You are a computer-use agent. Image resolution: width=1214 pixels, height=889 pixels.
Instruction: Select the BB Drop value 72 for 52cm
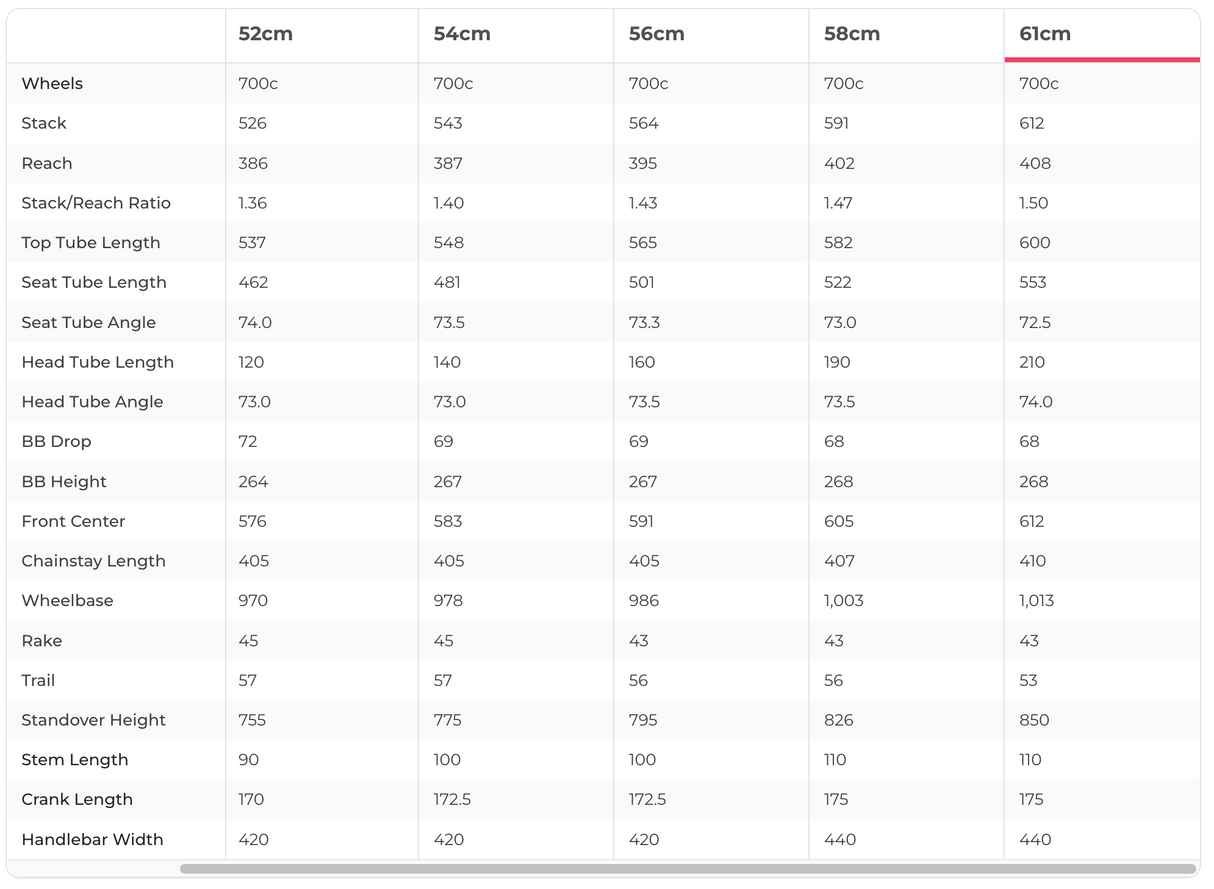tap(248, 442)
